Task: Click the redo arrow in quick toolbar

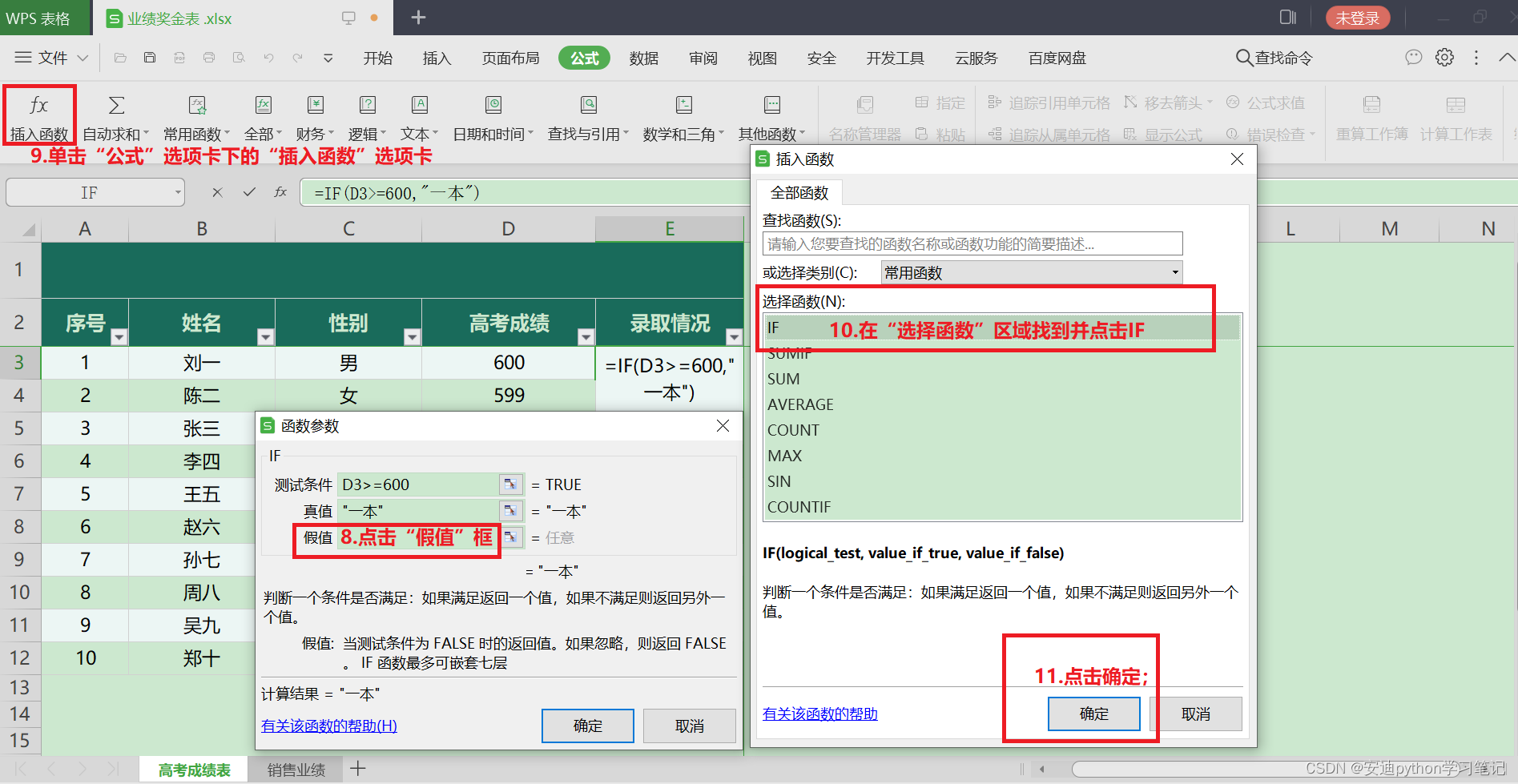Action: 298,58
